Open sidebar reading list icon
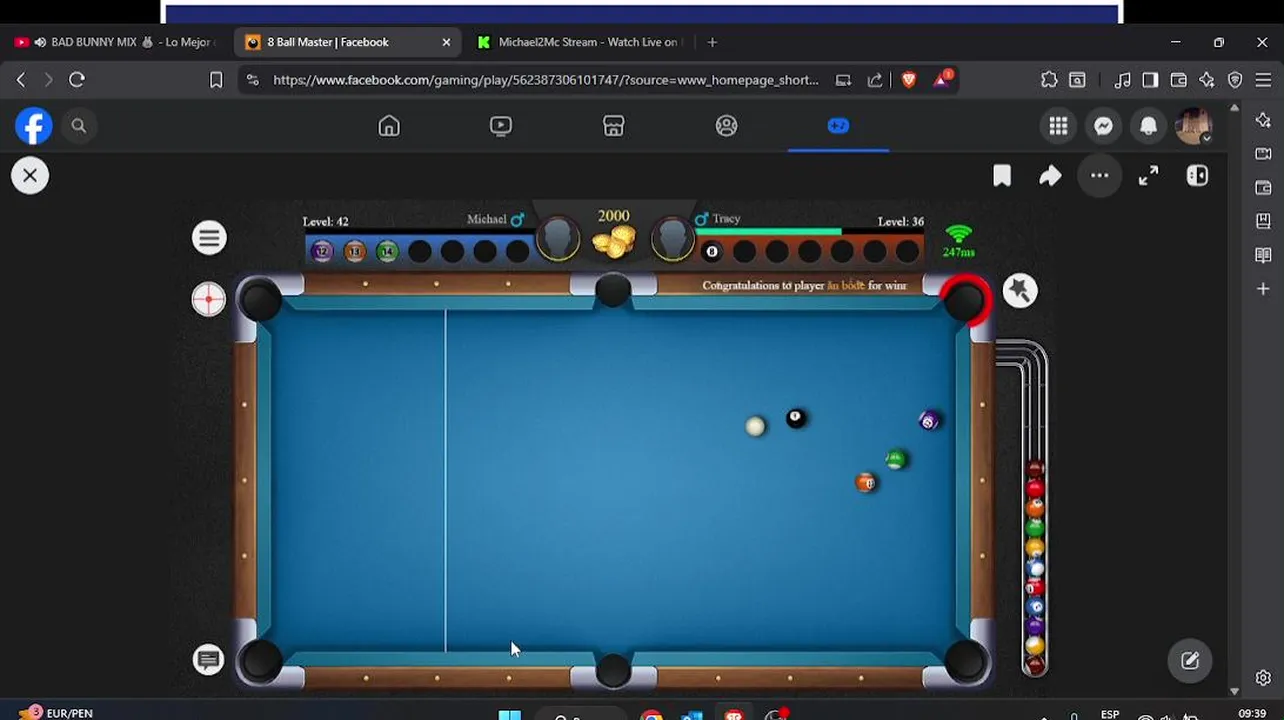The image size is (1284, 720). [1263, 255]
